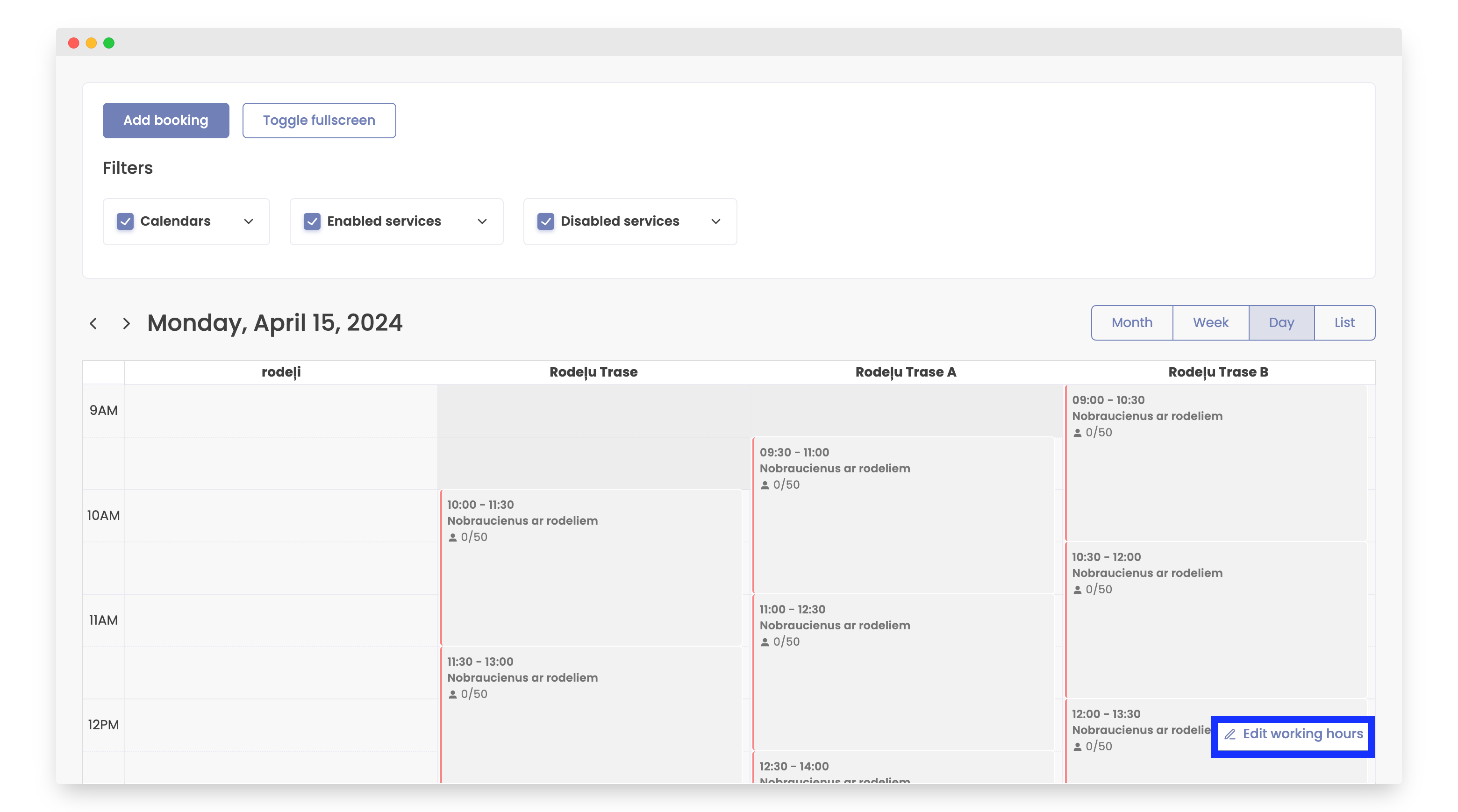This screenshot has height=812, width=1458.
Task: Expand the Enabled services dropdown chevron
Action: pyautogui.click(x=482, y=221)
